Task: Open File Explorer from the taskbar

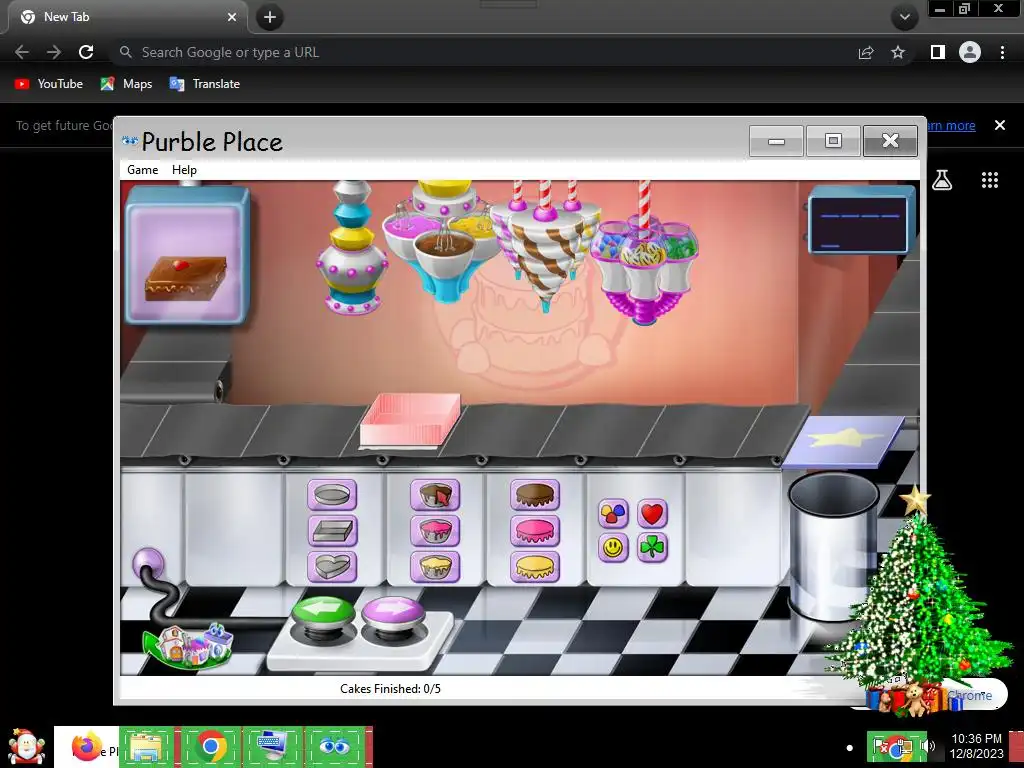Action: pyautogui.click(x=147, y=747)
